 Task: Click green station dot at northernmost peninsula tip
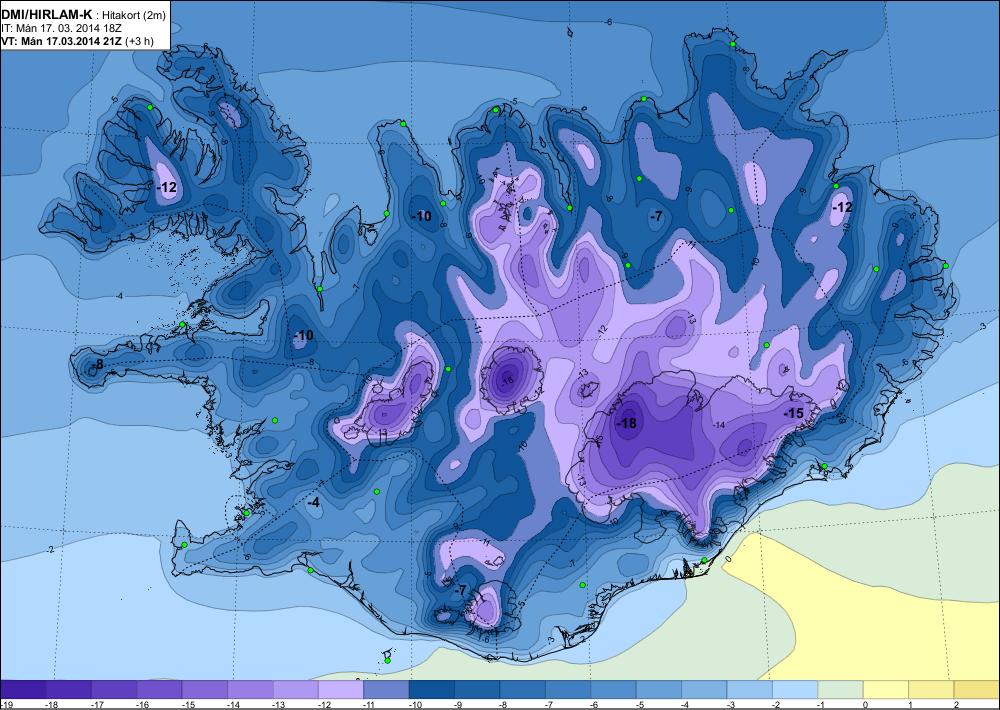pyautogui.click(x=733, y=44)
